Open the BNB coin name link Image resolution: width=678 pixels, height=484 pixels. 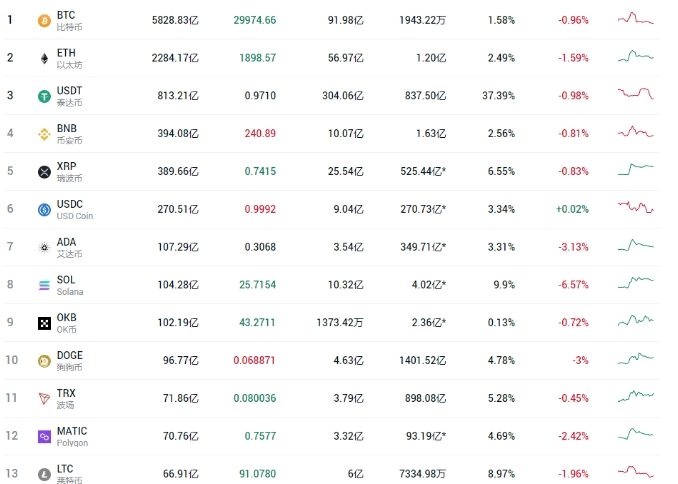[67, 128]
